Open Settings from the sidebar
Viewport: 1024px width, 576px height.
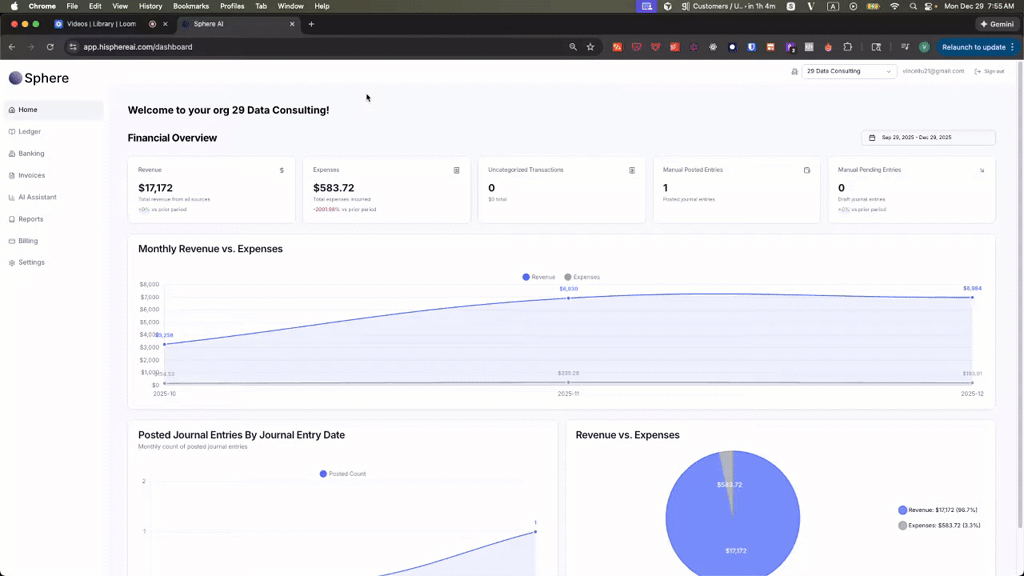31,263
